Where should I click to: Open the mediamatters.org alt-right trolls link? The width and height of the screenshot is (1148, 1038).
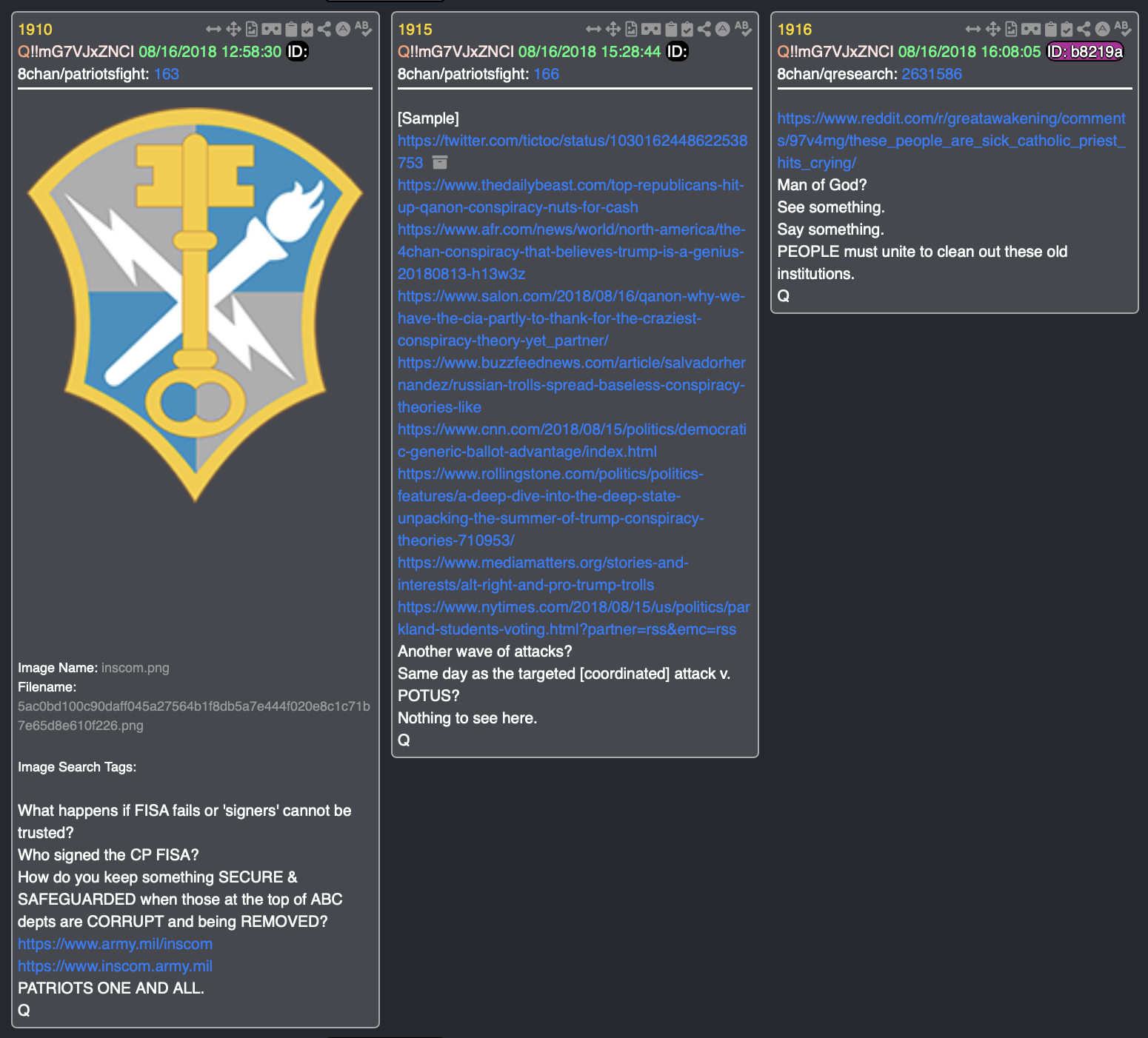(543, 574)
